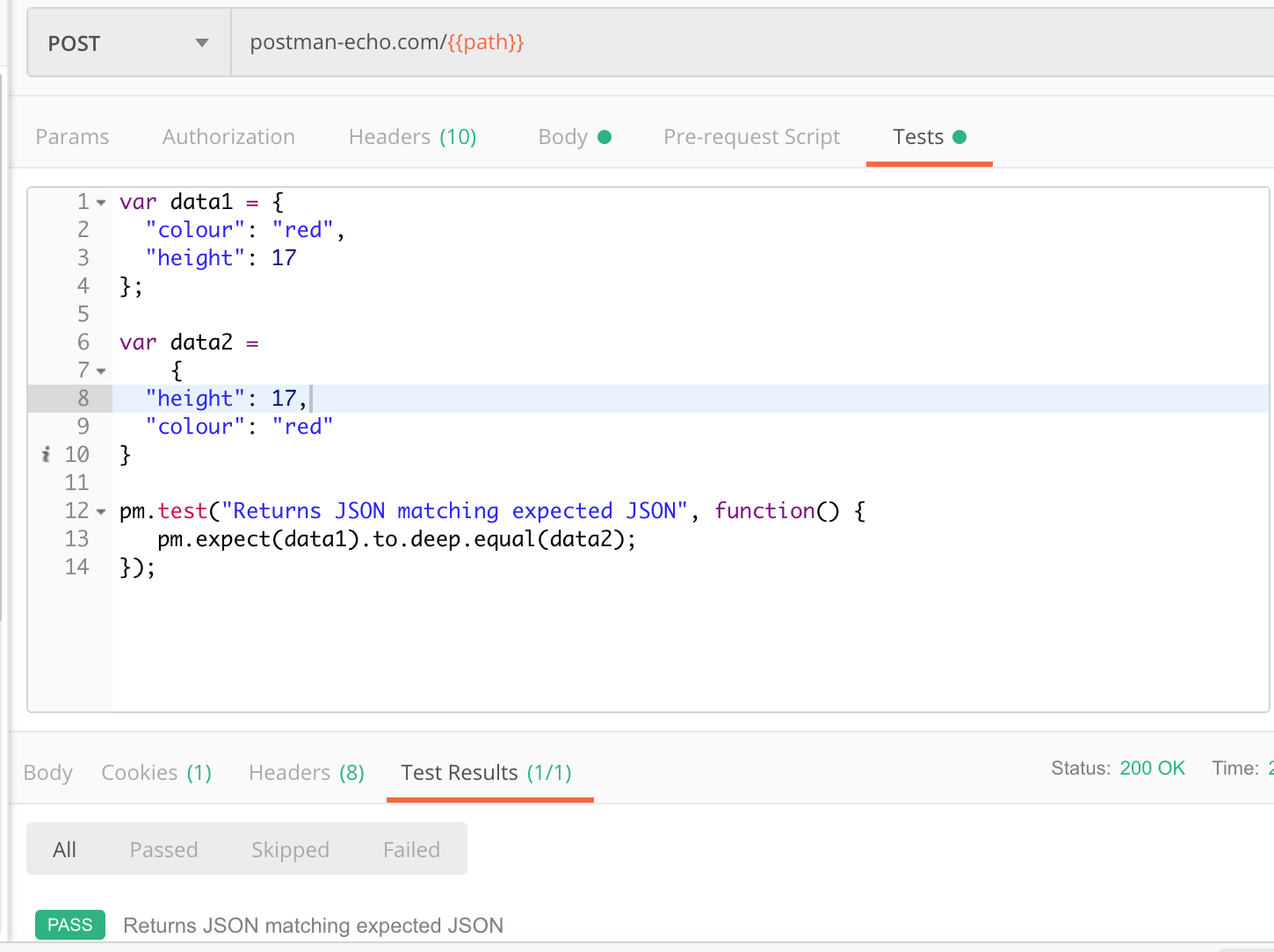Click the "height": 17, text on line 8
Screen dimensions: 1274x952
pos(227,399)
